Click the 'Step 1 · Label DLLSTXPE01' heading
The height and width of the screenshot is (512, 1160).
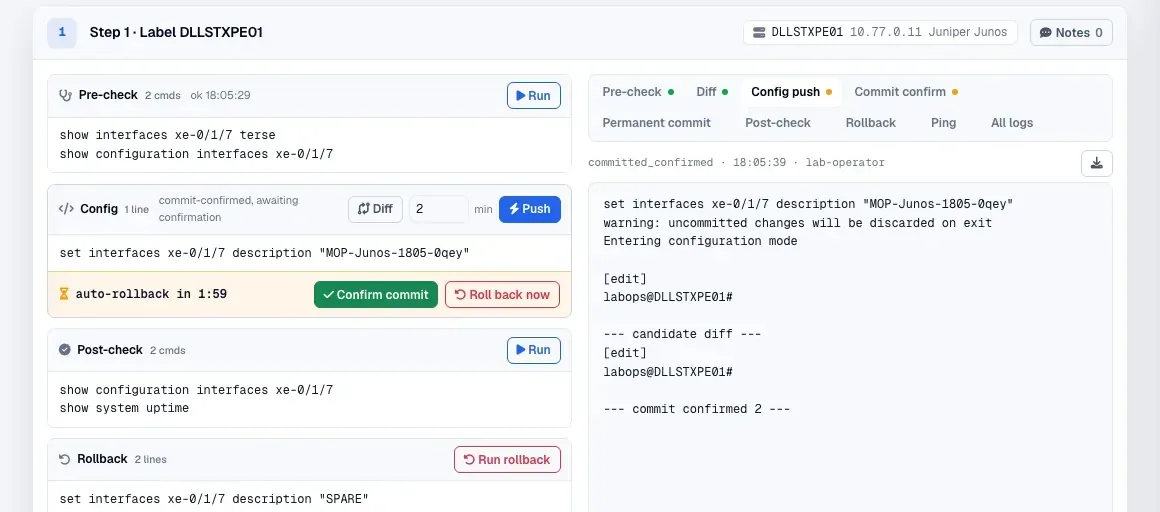click(176, 33)
